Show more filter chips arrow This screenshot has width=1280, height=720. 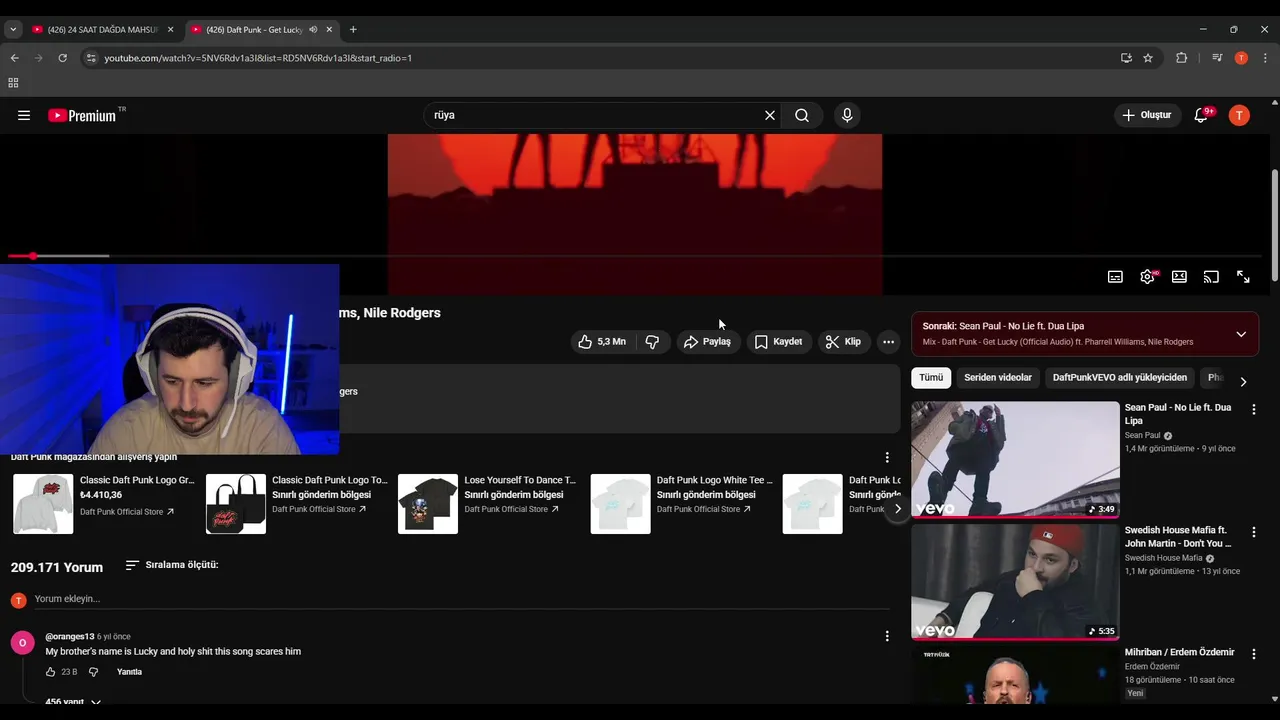[1243, 381]
